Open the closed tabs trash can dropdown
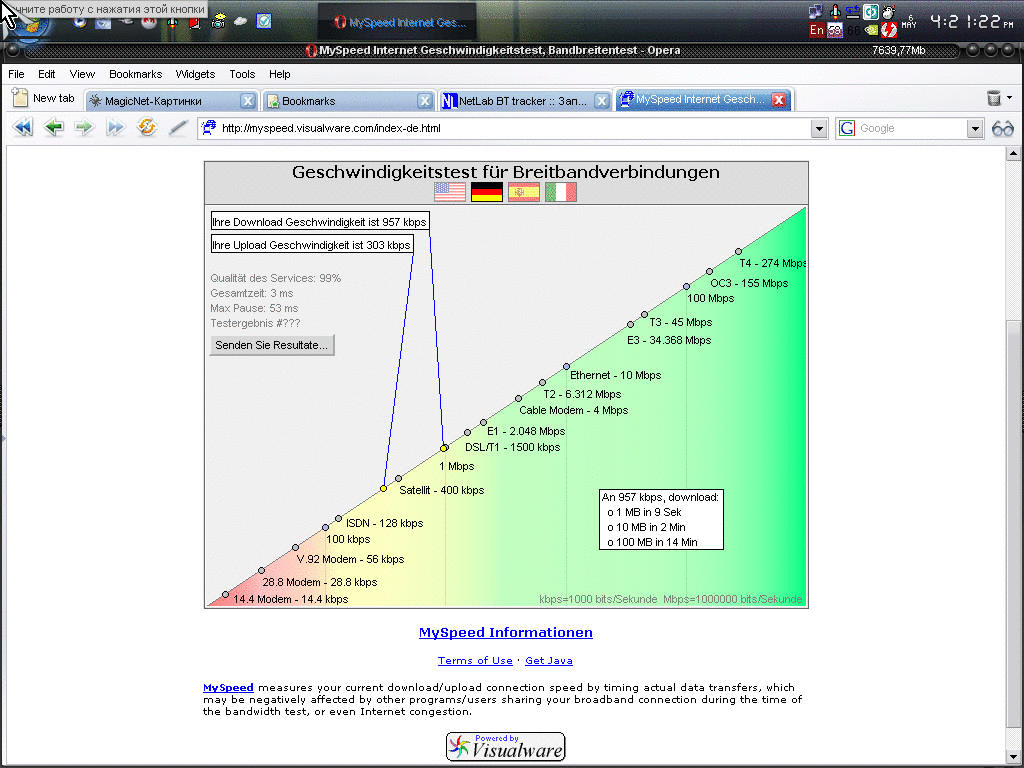 click(999, 98)
